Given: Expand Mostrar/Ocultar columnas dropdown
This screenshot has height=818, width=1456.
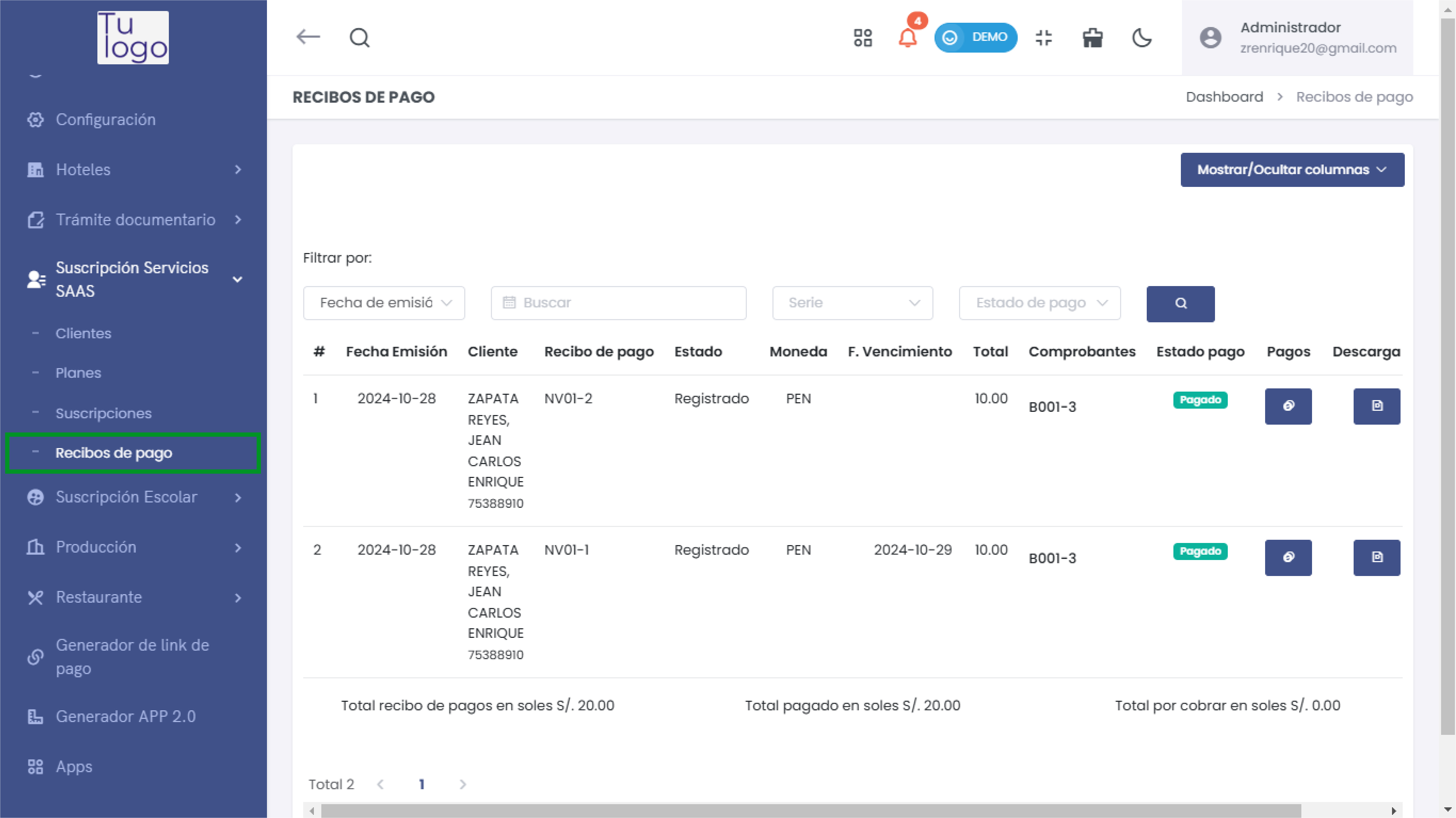Looking at the screenshot, I should [x=1291, y=169].
